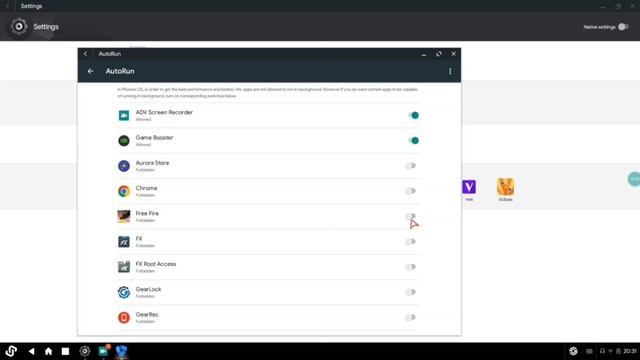Click the Aurora Store app icon
Viewport: 640px width, 360px height.
124,166
